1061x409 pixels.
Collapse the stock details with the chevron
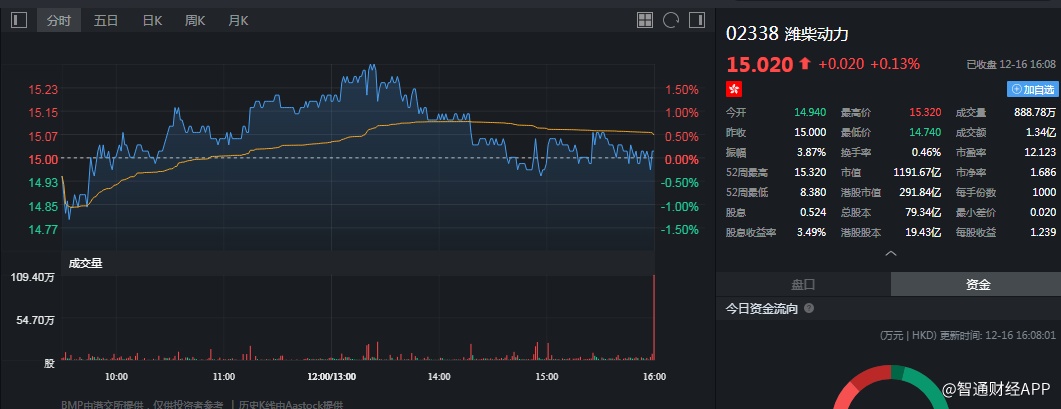pos(891,254)
